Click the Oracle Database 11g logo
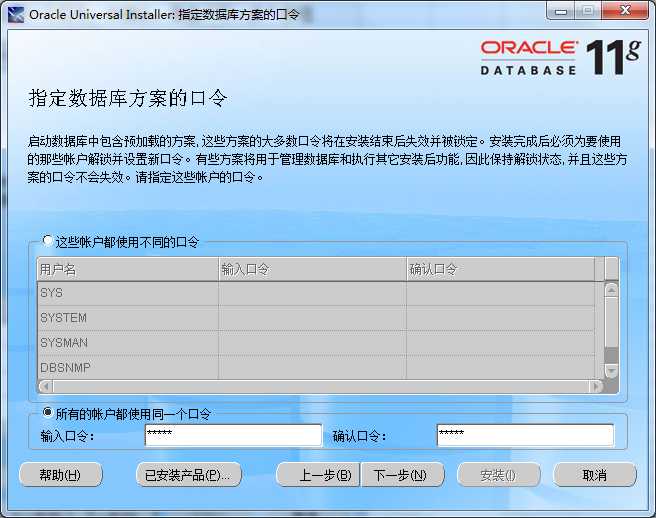Screen dimensions: 656x518 pyautogui.click(x=561, y=58)
